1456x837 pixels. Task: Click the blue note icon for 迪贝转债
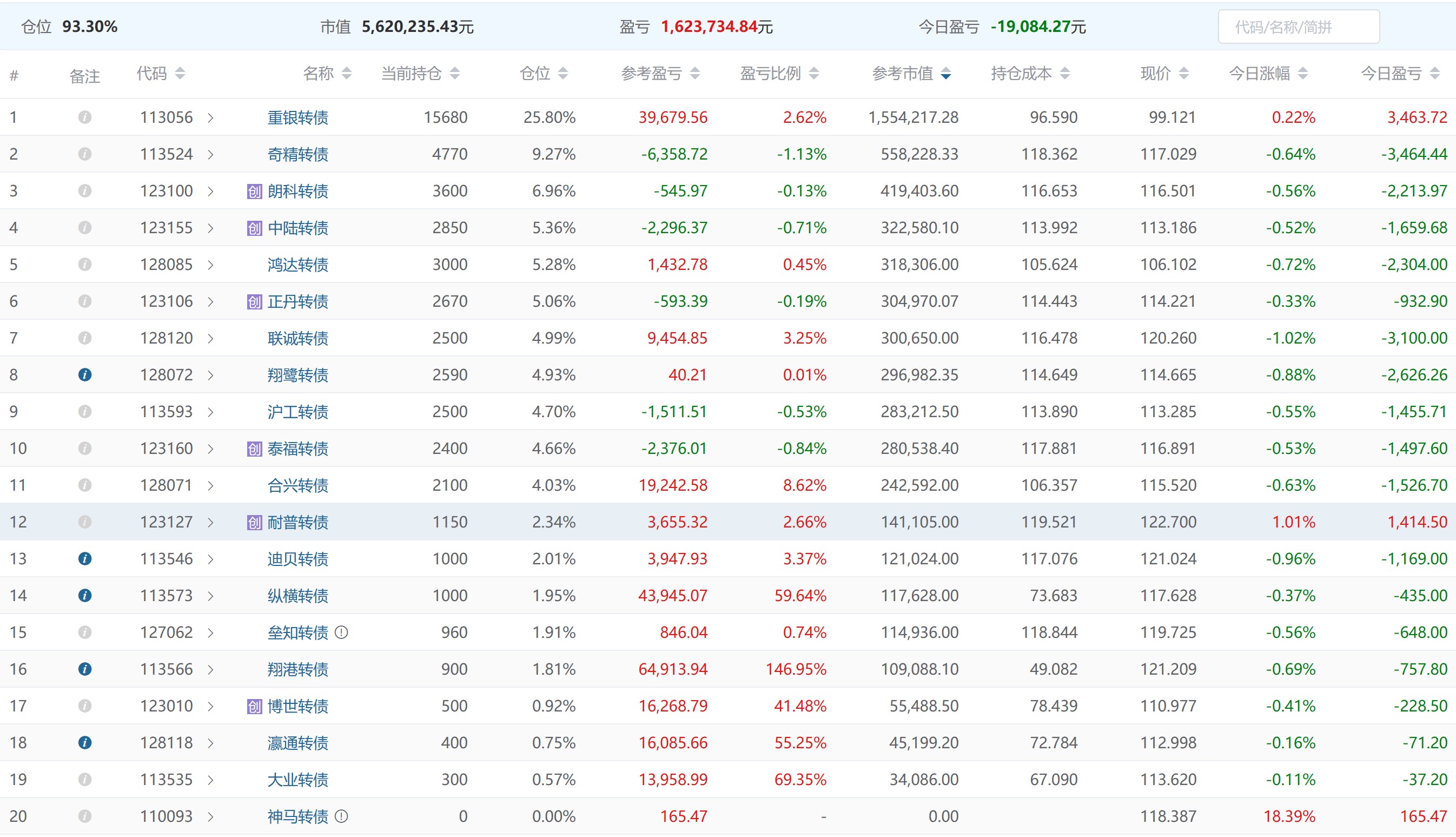(x=84, y=559)
